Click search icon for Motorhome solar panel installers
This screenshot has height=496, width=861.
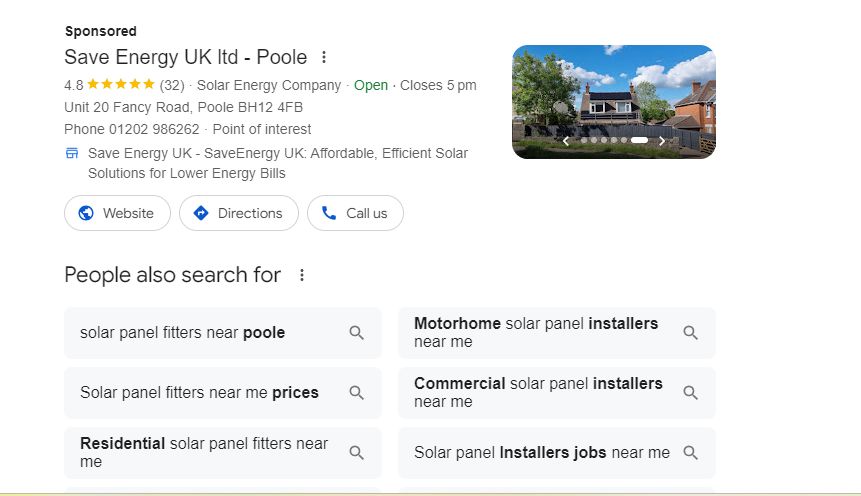click(x=690, y=333)
